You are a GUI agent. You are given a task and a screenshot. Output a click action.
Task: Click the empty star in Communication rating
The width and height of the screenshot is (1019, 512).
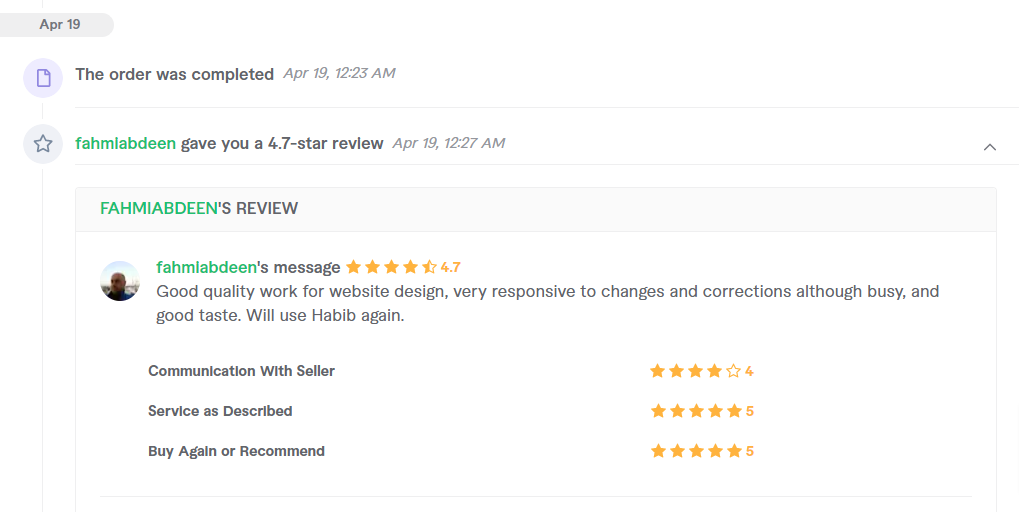click(x=733, y=371)
